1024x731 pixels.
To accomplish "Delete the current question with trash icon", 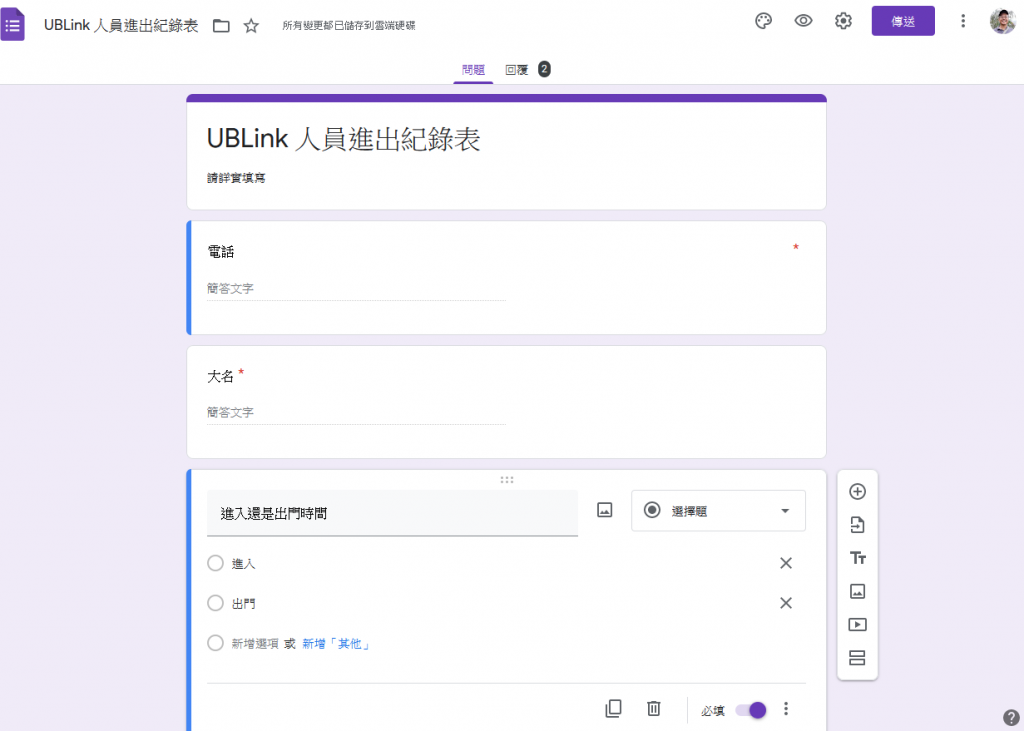I will [x=654, y=709].
